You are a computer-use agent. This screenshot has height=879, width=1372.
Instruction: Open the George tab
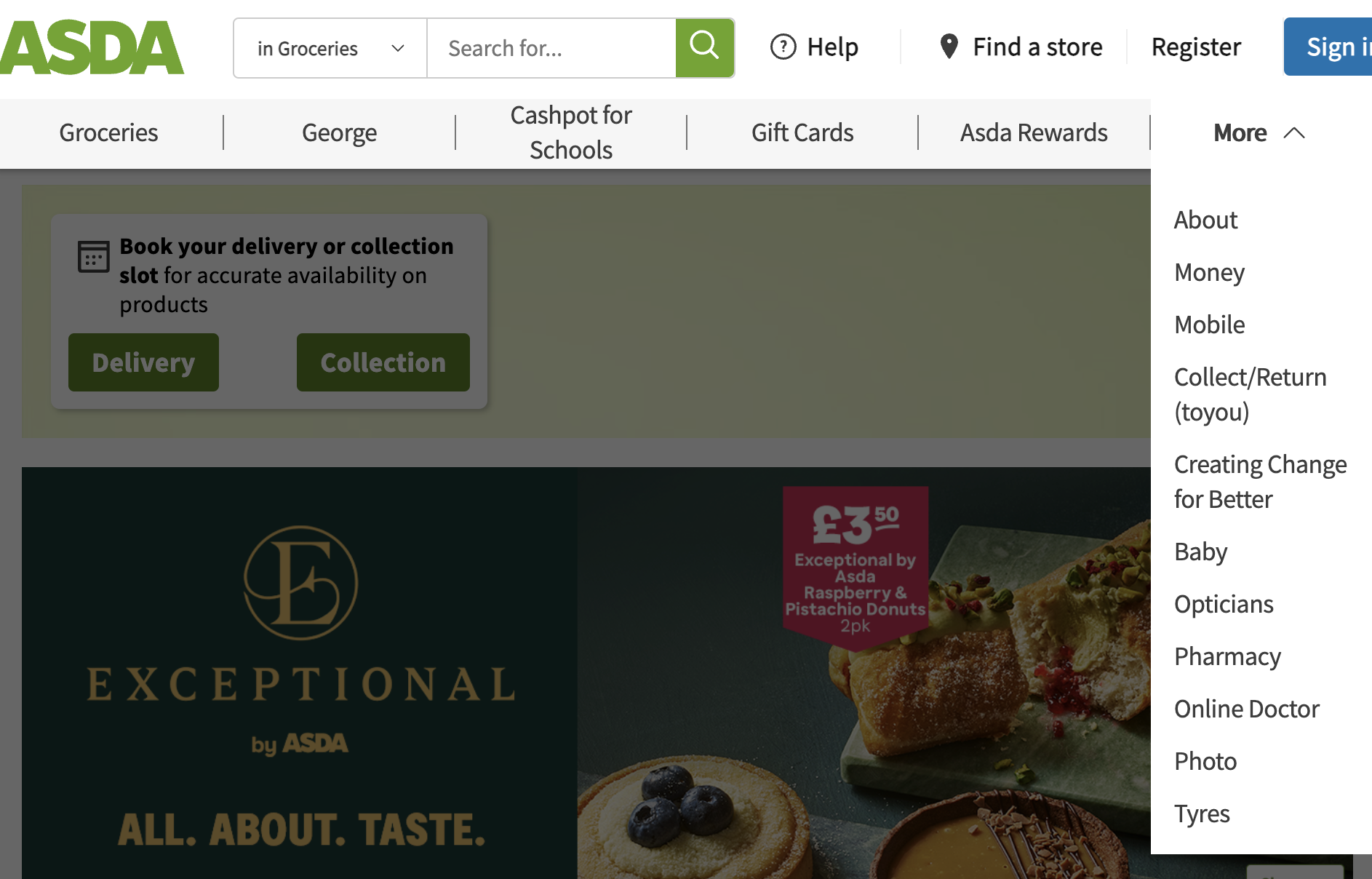339,133
